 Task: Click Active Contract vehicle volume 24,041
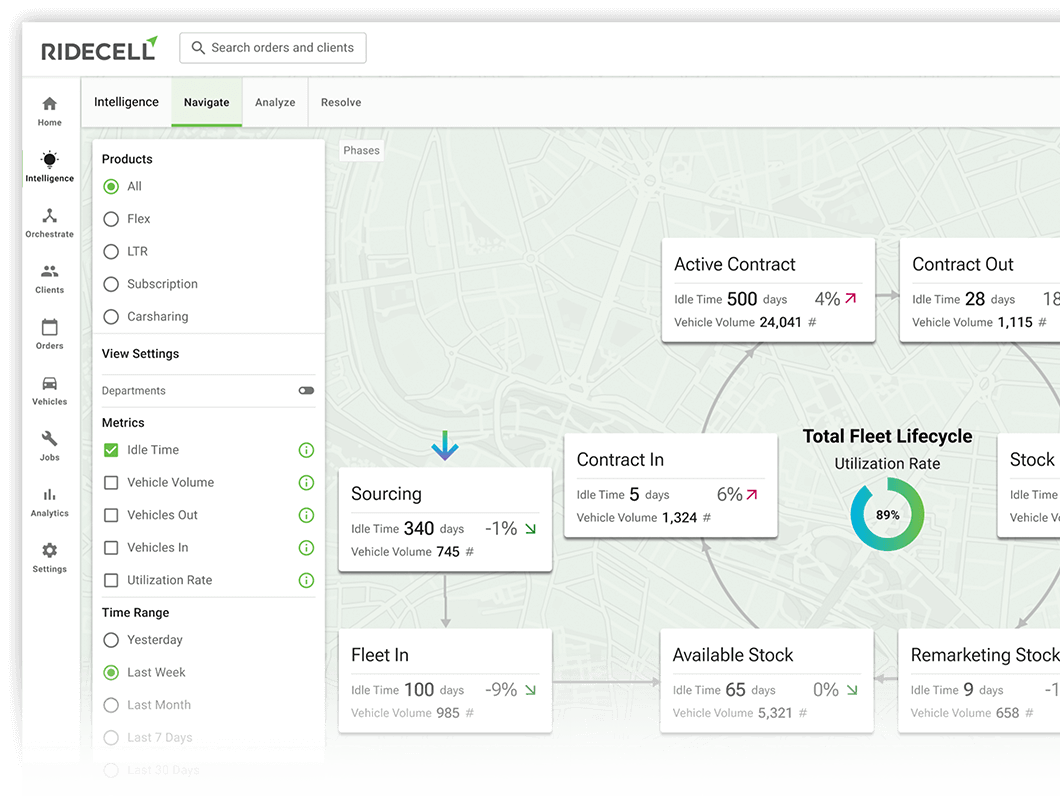pos(780,322)
